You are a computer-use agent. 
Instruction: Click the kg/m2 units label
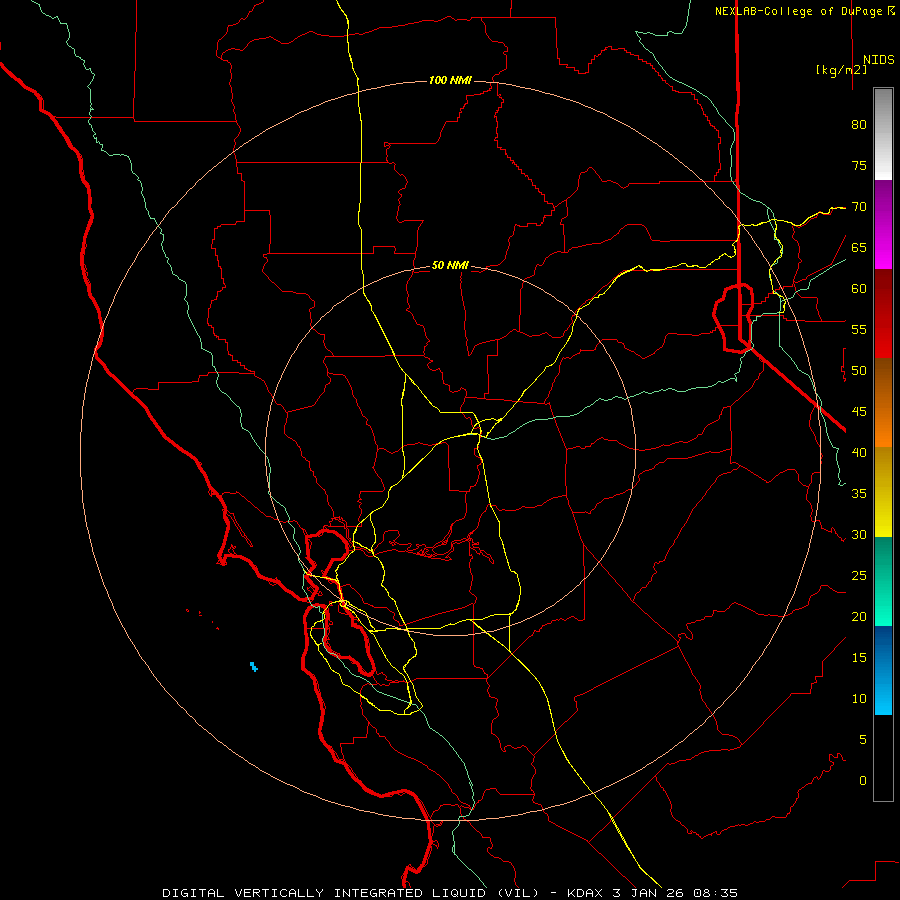(841, 70)
